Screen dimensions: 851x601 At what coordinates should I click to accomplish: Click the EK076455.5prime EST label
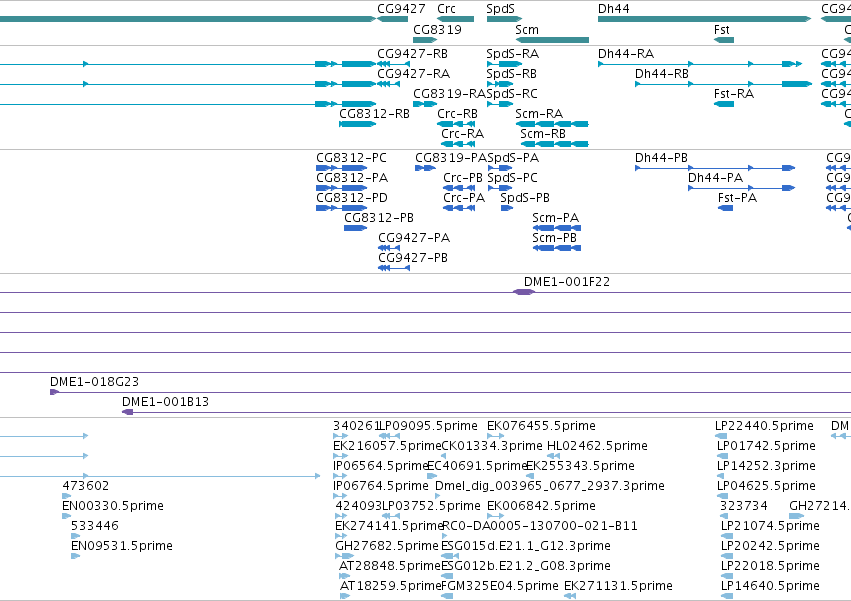(541, 426)
